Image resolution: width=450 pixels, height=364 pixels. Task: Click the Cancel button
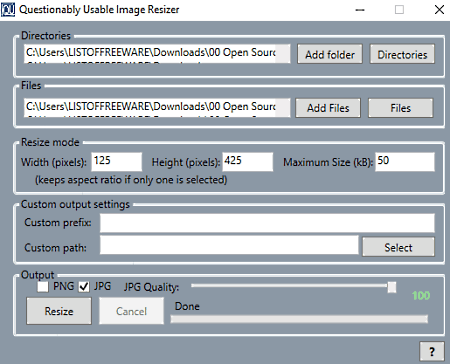(x=131, y=311)
